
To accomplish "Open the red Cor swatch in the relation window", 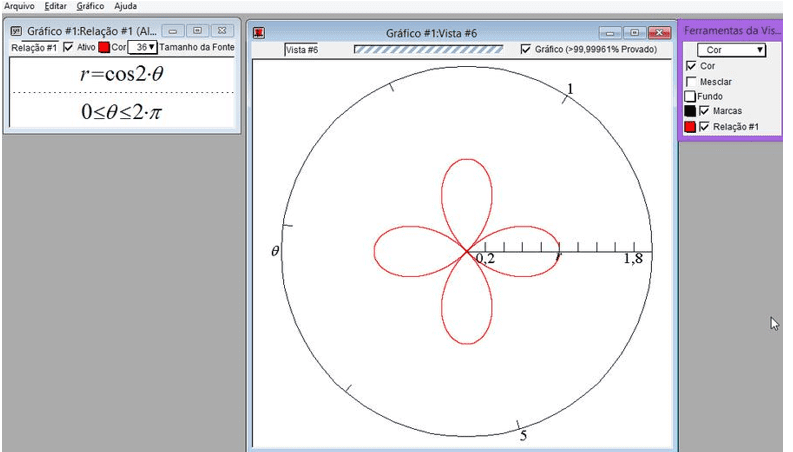I will 104,48.
